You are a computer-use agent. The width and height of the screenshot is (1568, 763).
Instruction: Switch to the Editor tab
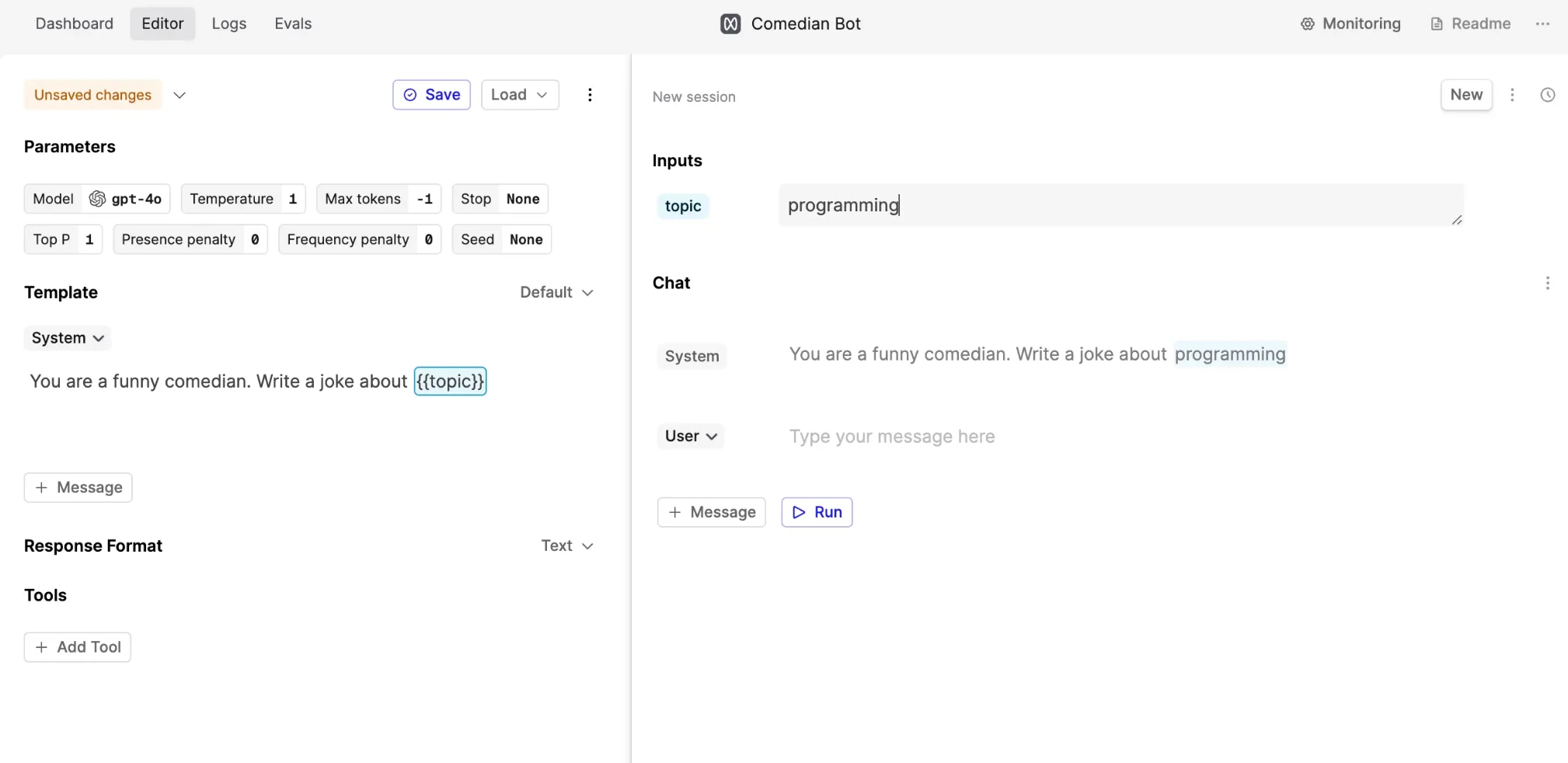(162, 24)
